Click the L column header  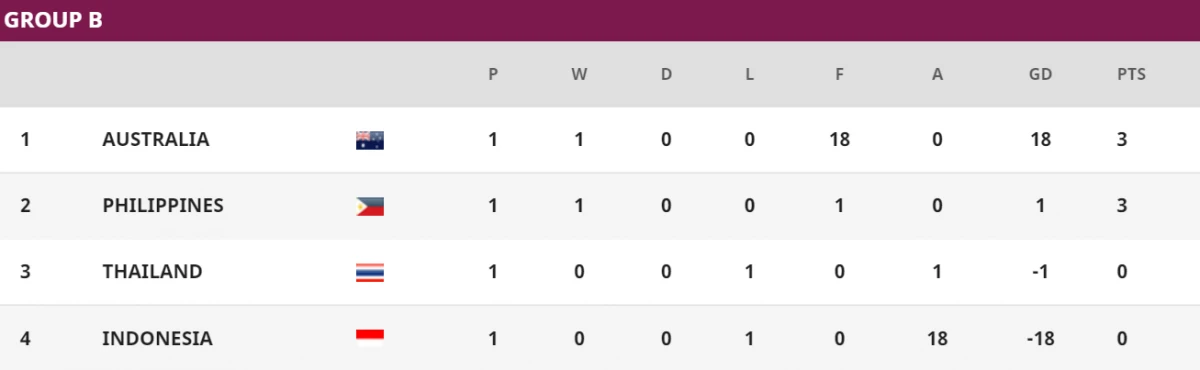pos(749,74)
